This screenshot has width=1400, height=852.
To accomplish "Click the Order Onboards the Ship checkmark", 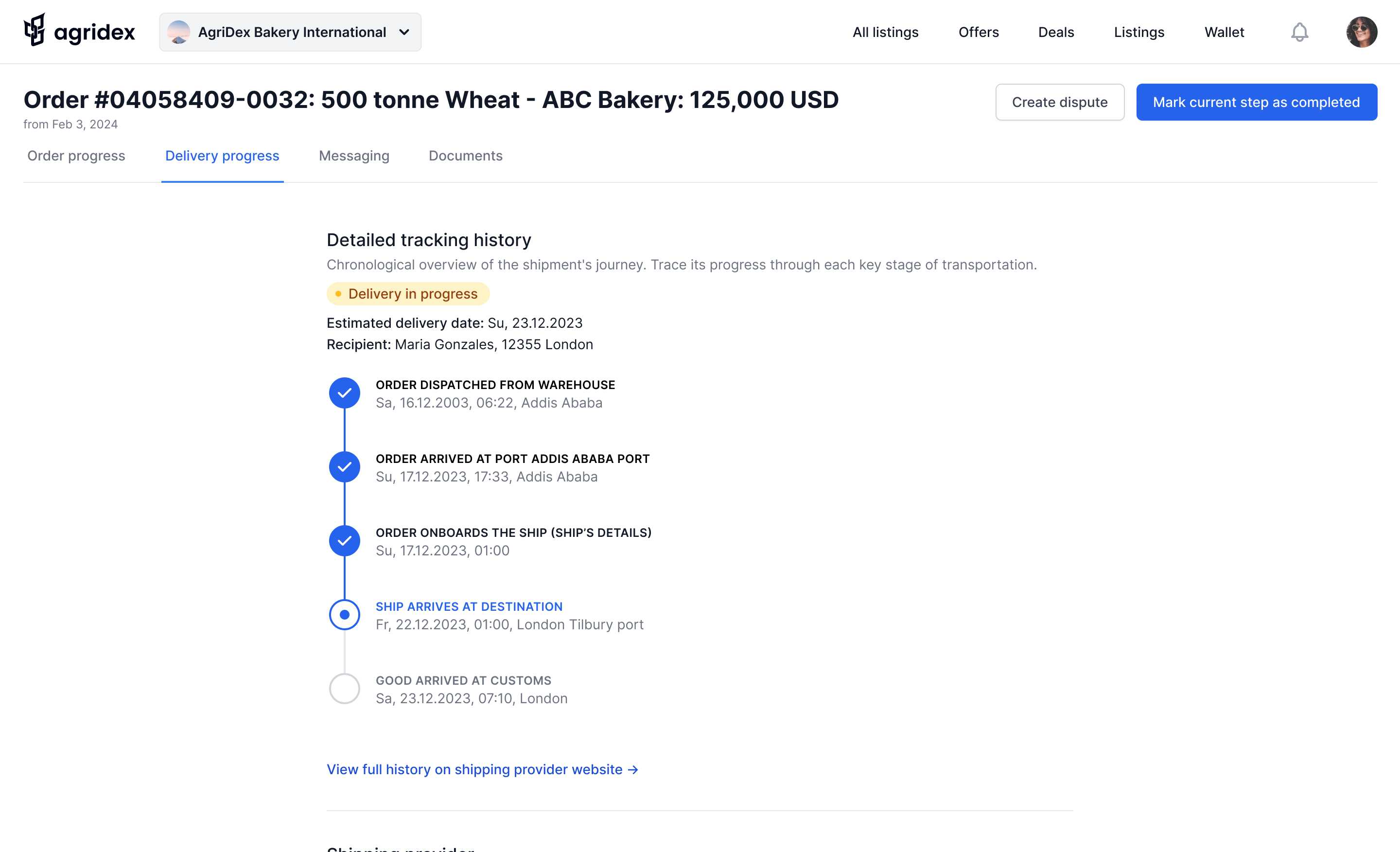I will point(344,541).
